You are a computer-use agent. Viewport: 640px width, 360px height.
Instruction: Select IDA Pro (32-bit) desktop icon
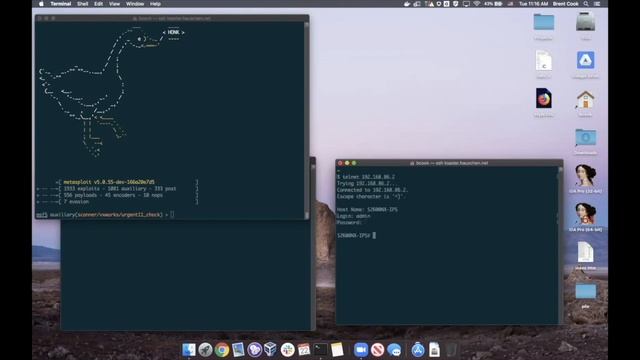tap(585, 176)
